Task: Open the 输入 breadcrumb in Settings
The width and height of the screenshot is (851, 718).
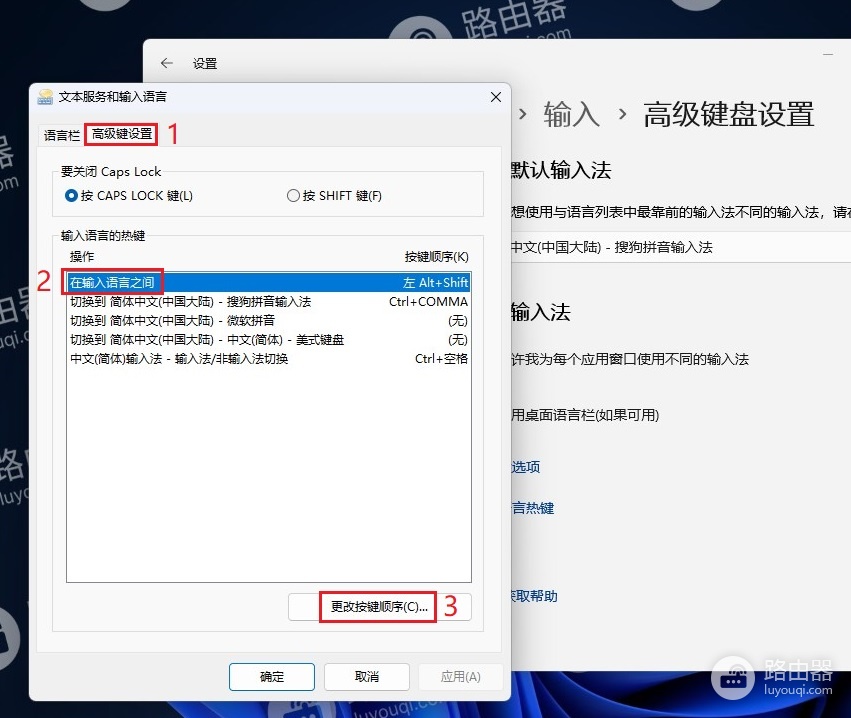Action: tap(571, 115)
